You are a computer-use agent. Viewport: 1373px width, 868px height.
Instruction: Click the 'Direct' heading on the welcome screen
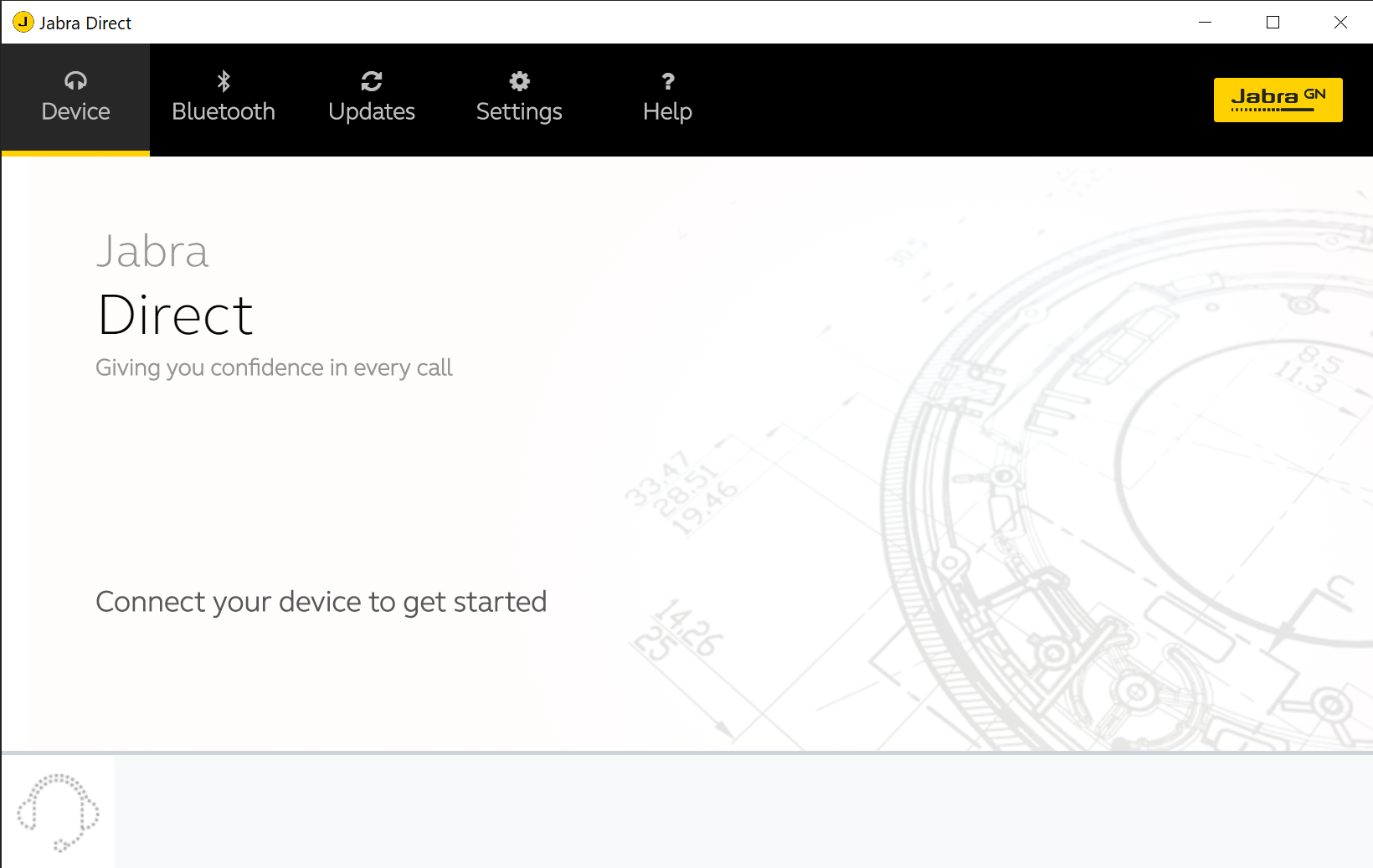click(175, 316)
